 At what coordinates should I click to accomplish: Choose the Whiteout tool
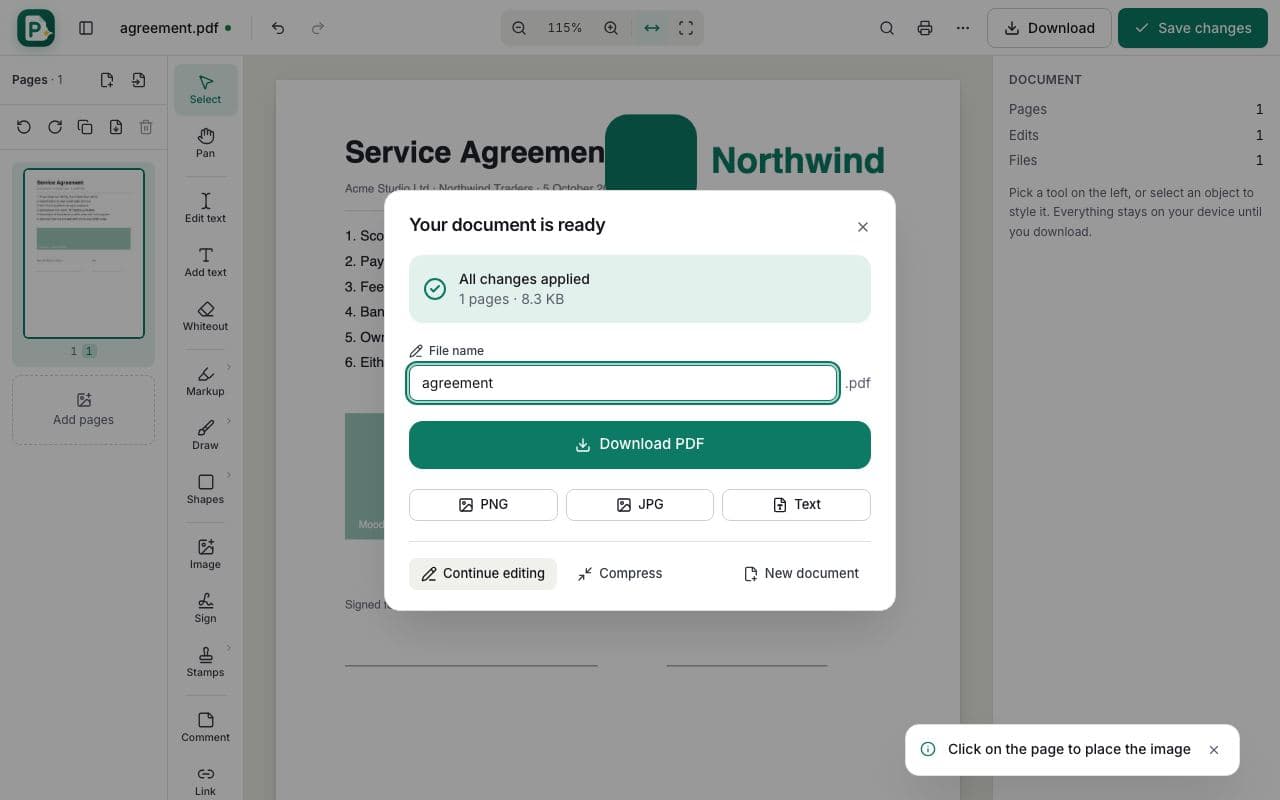click(x=205, y=316)
